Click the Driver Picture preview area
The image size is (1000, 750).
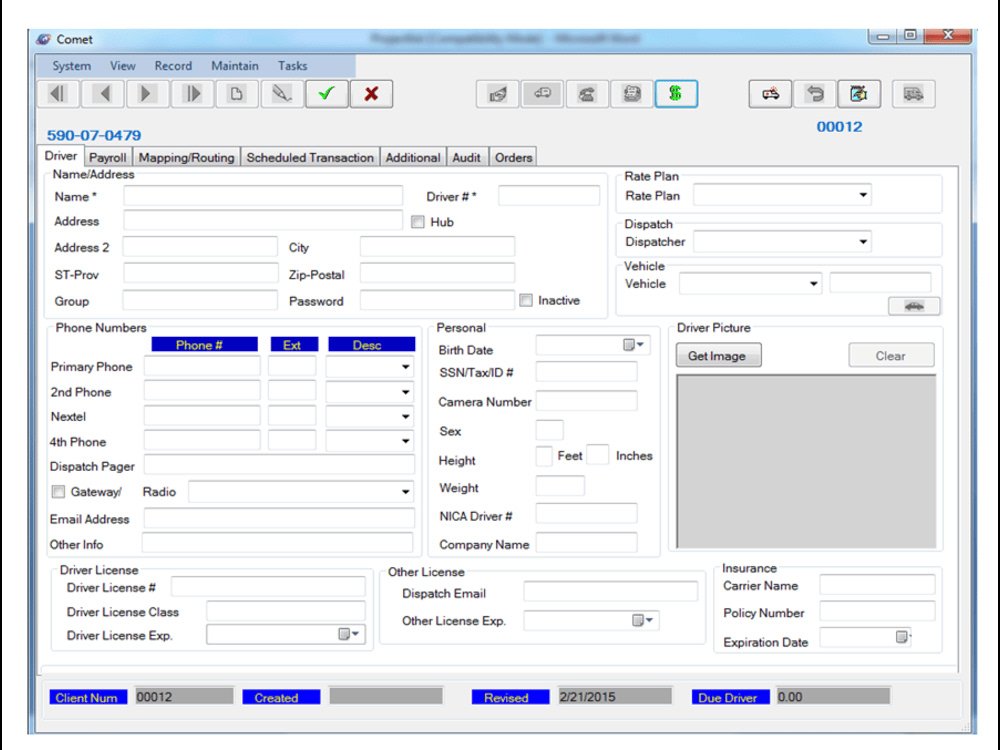tap(807, 461)
